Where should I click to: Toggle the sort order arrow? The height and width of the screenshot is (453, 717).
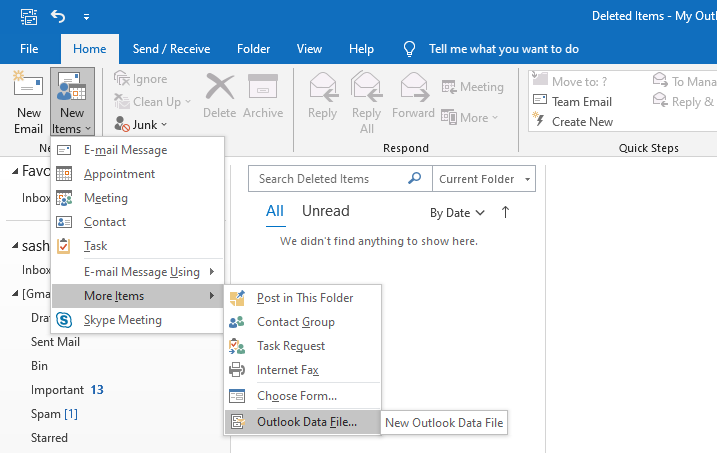point(505,213)
